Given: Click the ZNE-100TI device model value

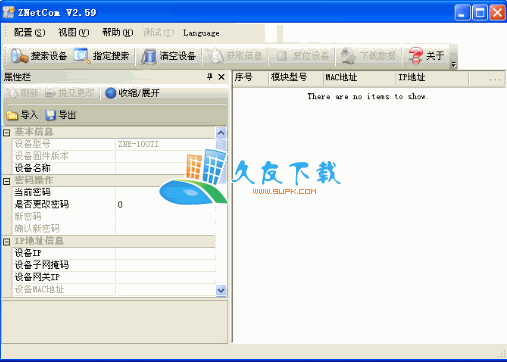Looking at the screenshot, I should click(138, 144).
